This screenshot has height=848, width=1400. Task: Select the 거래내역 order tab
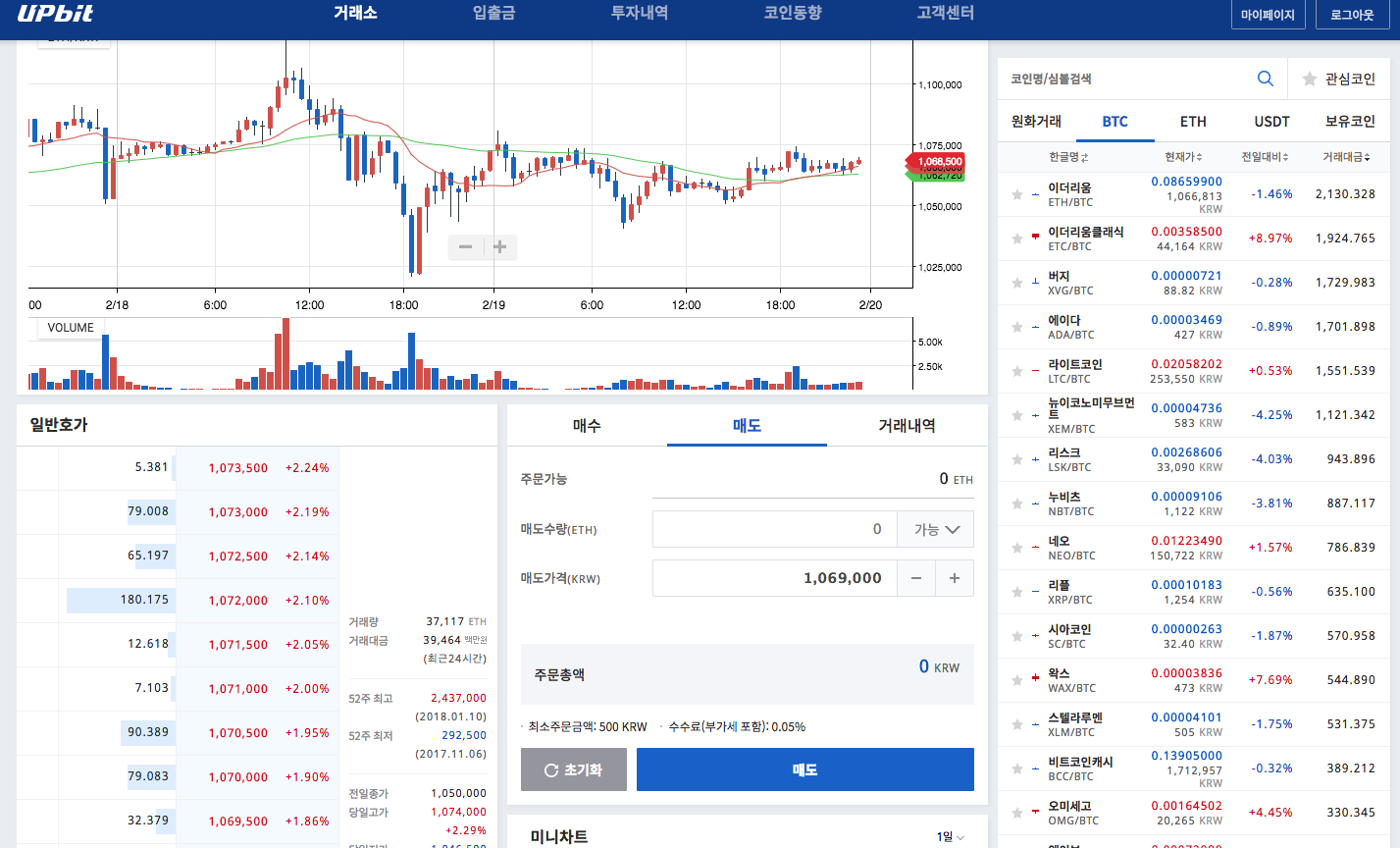tap(907, 426)
